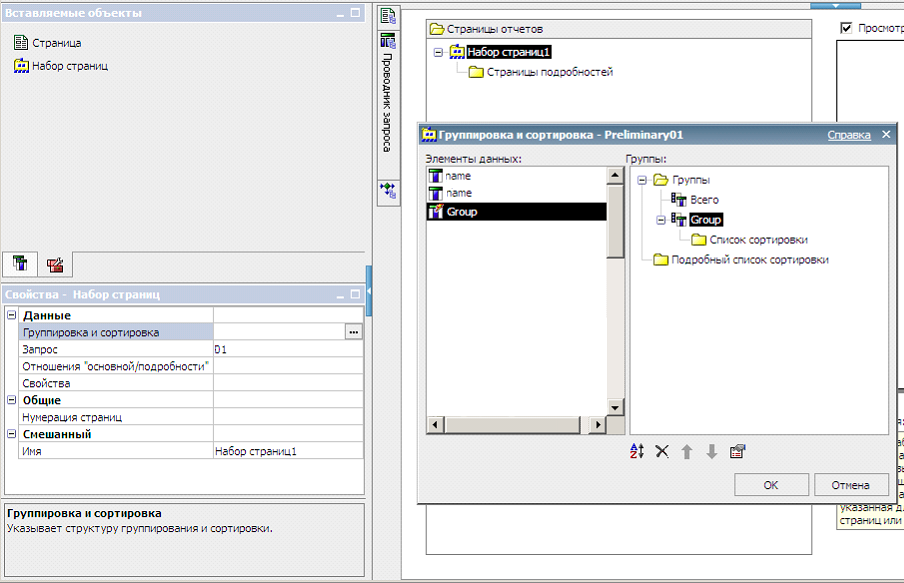Image resolution: width=904 pixels, height=583 pixels.
Task: Click the Отмена button
Action: pos(850,485)
